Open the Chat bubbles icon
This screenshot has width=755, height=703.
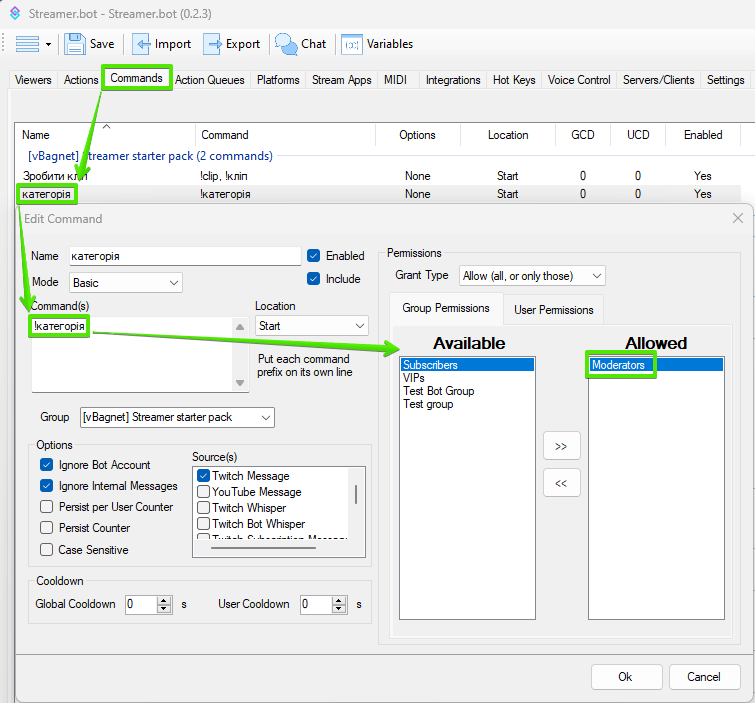pos(286,44)
